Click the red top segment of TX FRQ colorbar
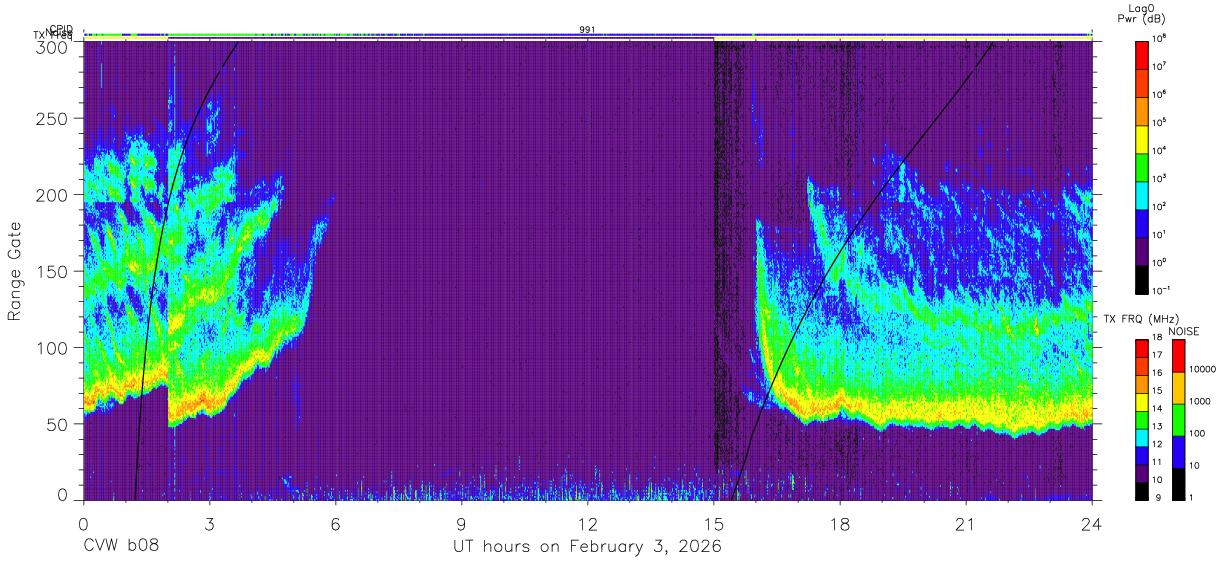The width and height of the screenshot is (1228, 567). [1142, 348]
